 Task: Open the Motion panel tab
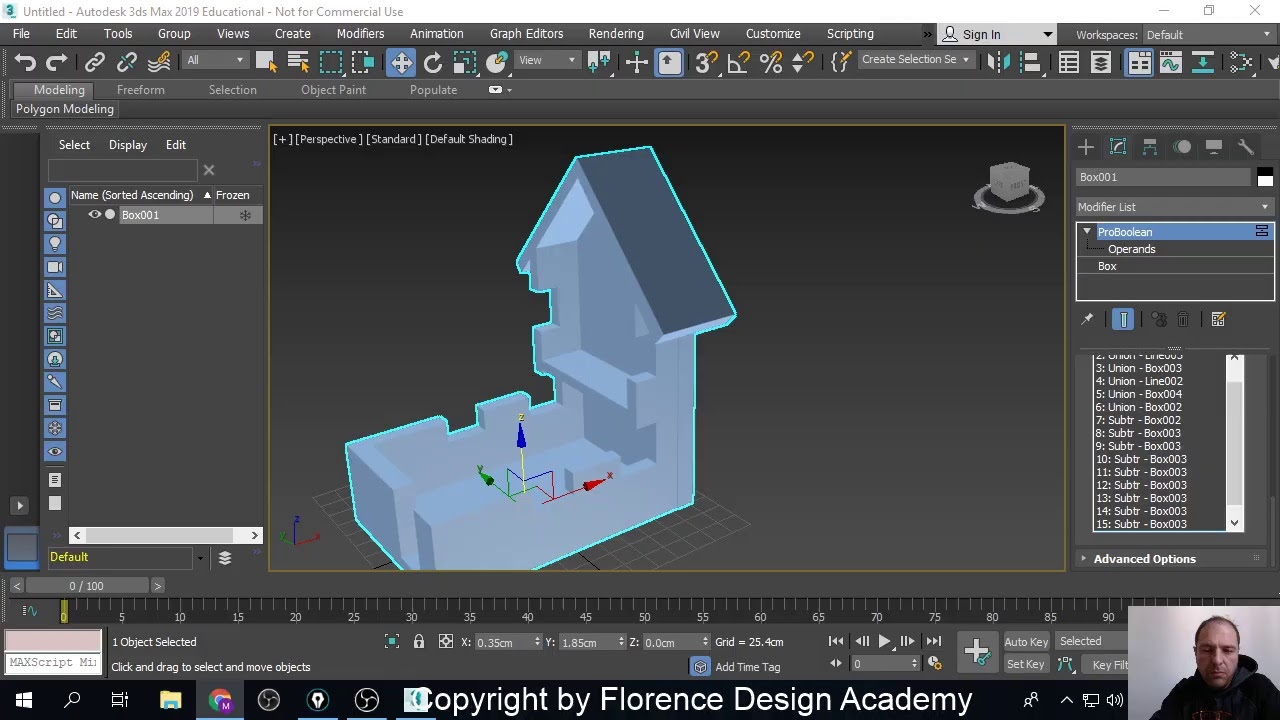(x=1182, y=147)
